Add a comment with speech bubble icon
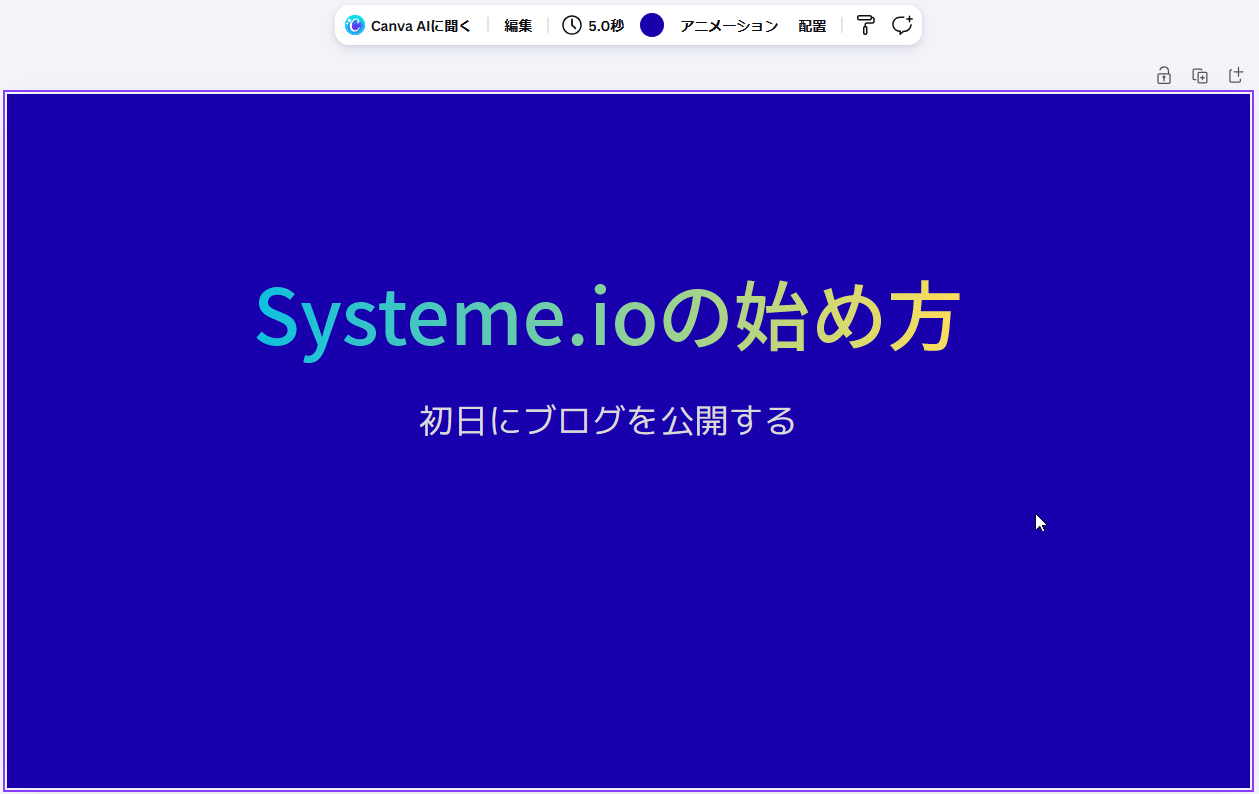This screenshot has width=1259, height=794. click(x=902, y=26)
